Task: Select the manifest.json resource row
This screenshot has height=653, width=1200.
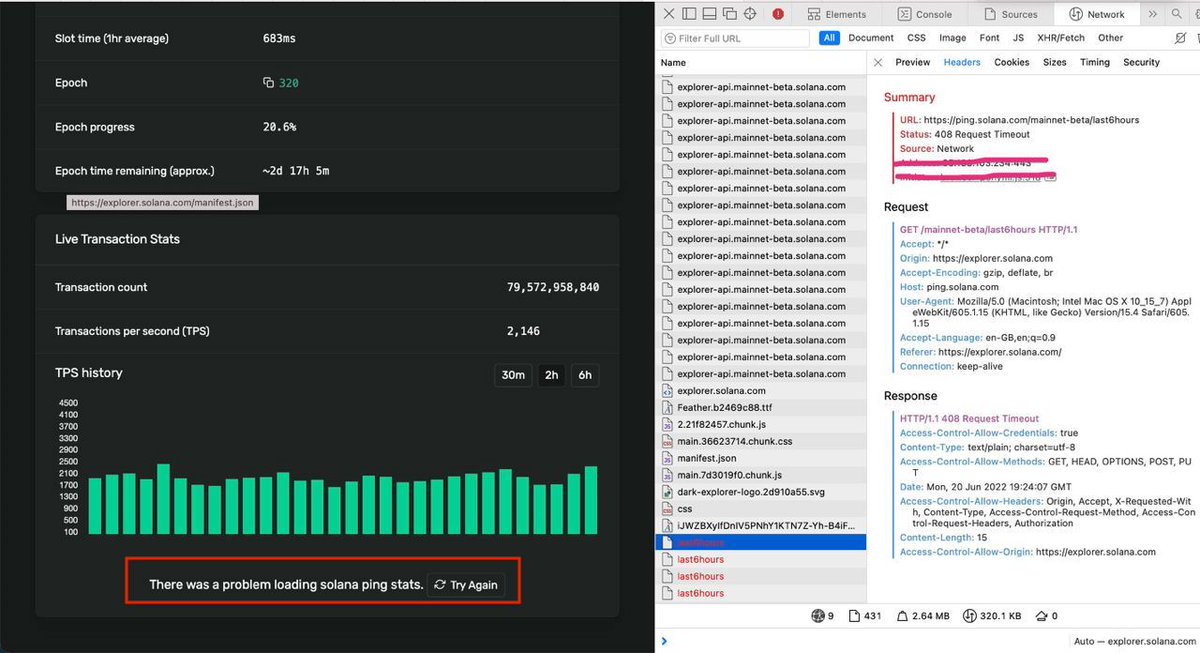Action: click(x=761, y=458)
